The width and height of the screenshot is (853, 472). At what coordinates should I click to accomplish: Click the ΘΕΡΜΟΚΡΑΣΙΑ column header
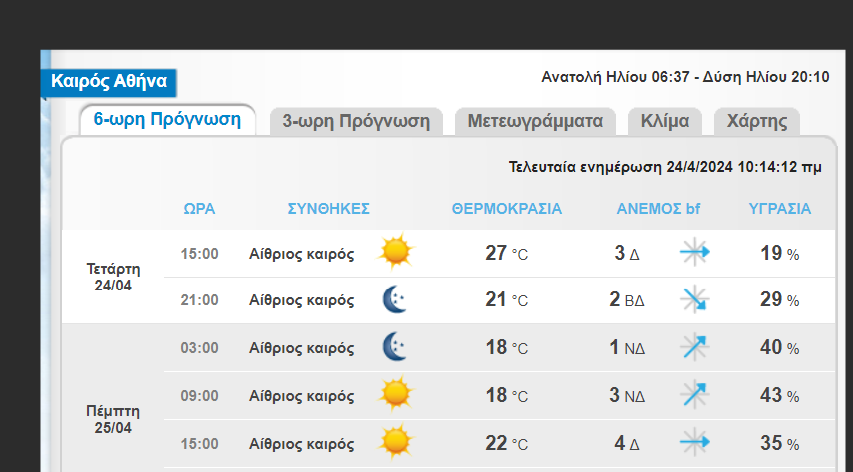coord(507,209)
